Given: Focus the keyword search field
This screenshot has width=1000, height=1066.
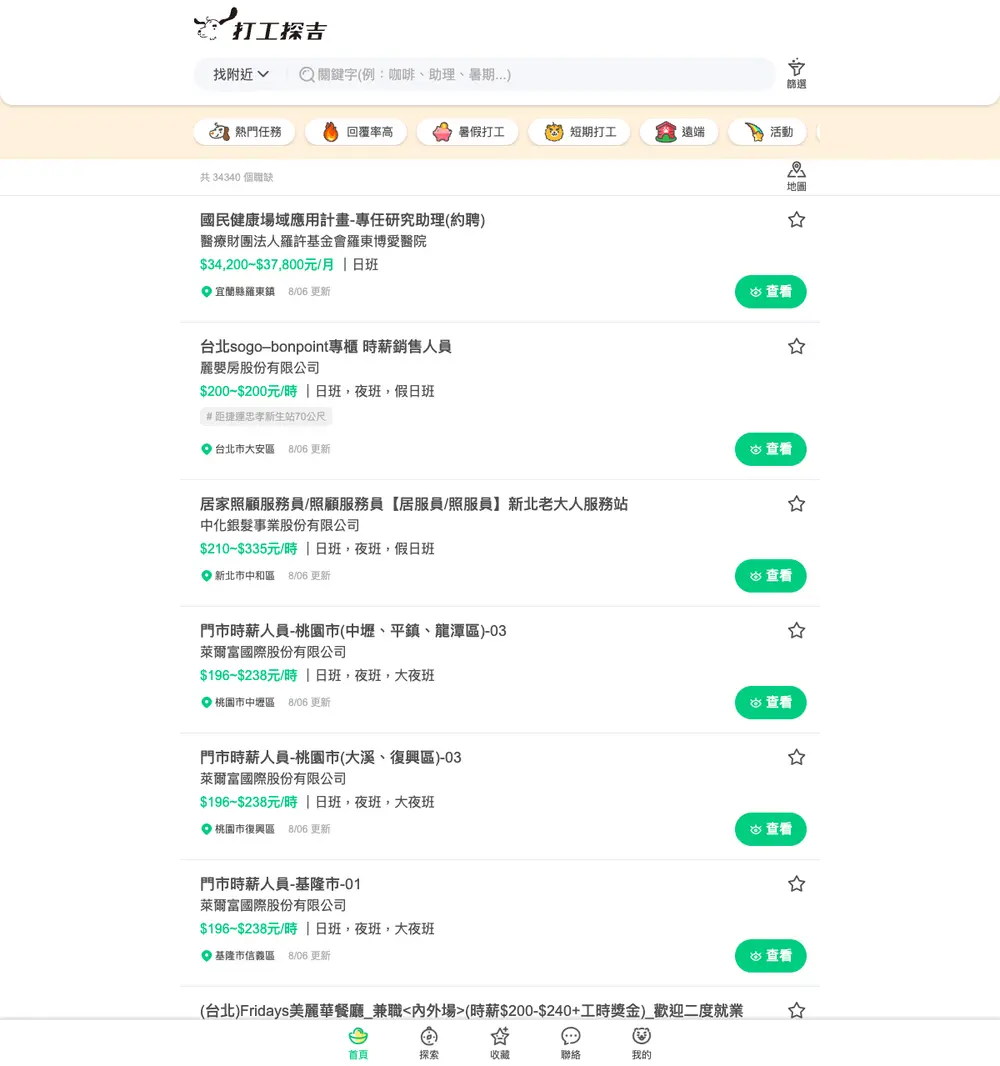Looking at the screenshot, I should 530,74.
